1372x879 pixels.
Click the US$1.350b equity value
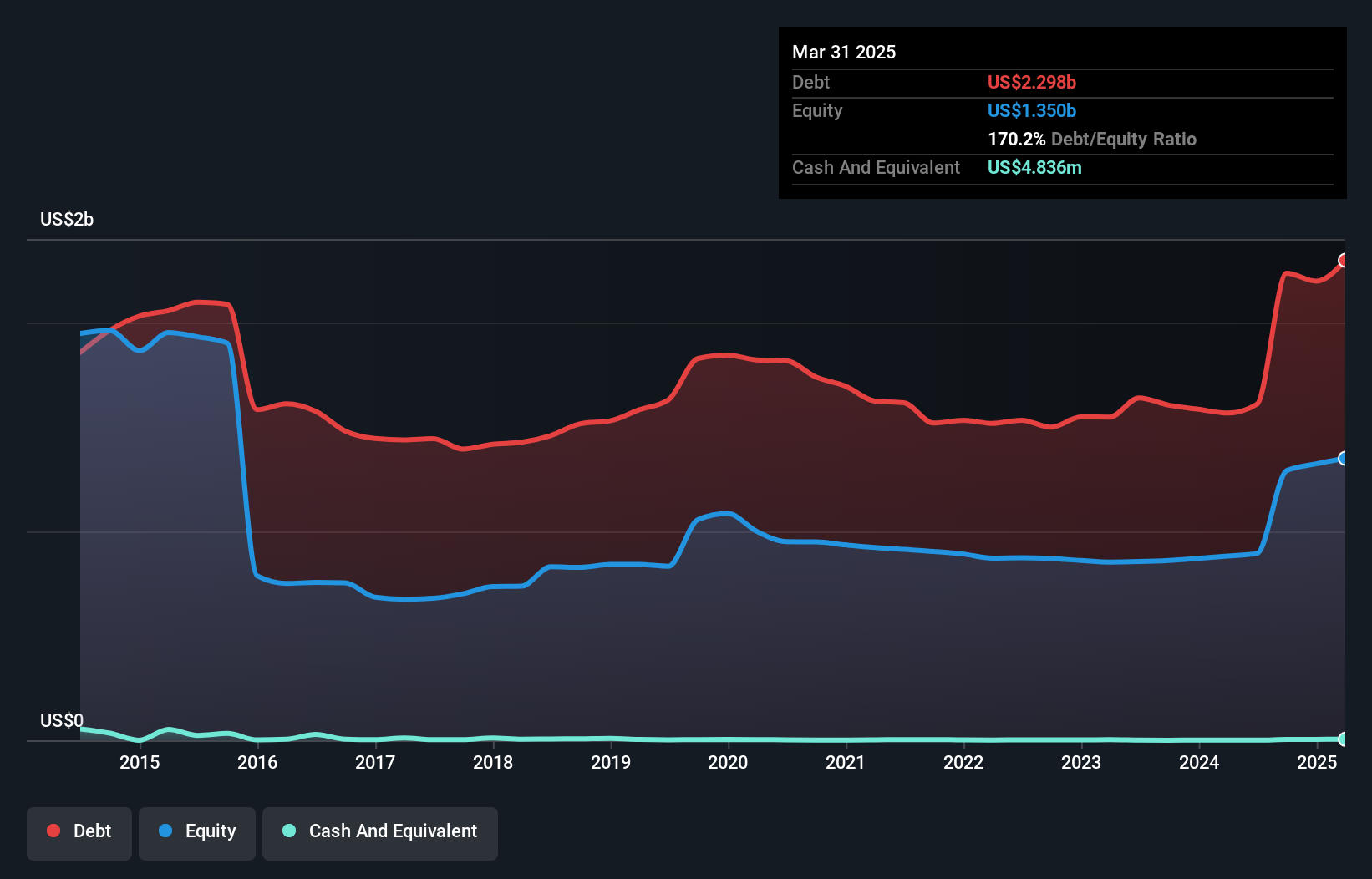click(x=1032, y=110)
